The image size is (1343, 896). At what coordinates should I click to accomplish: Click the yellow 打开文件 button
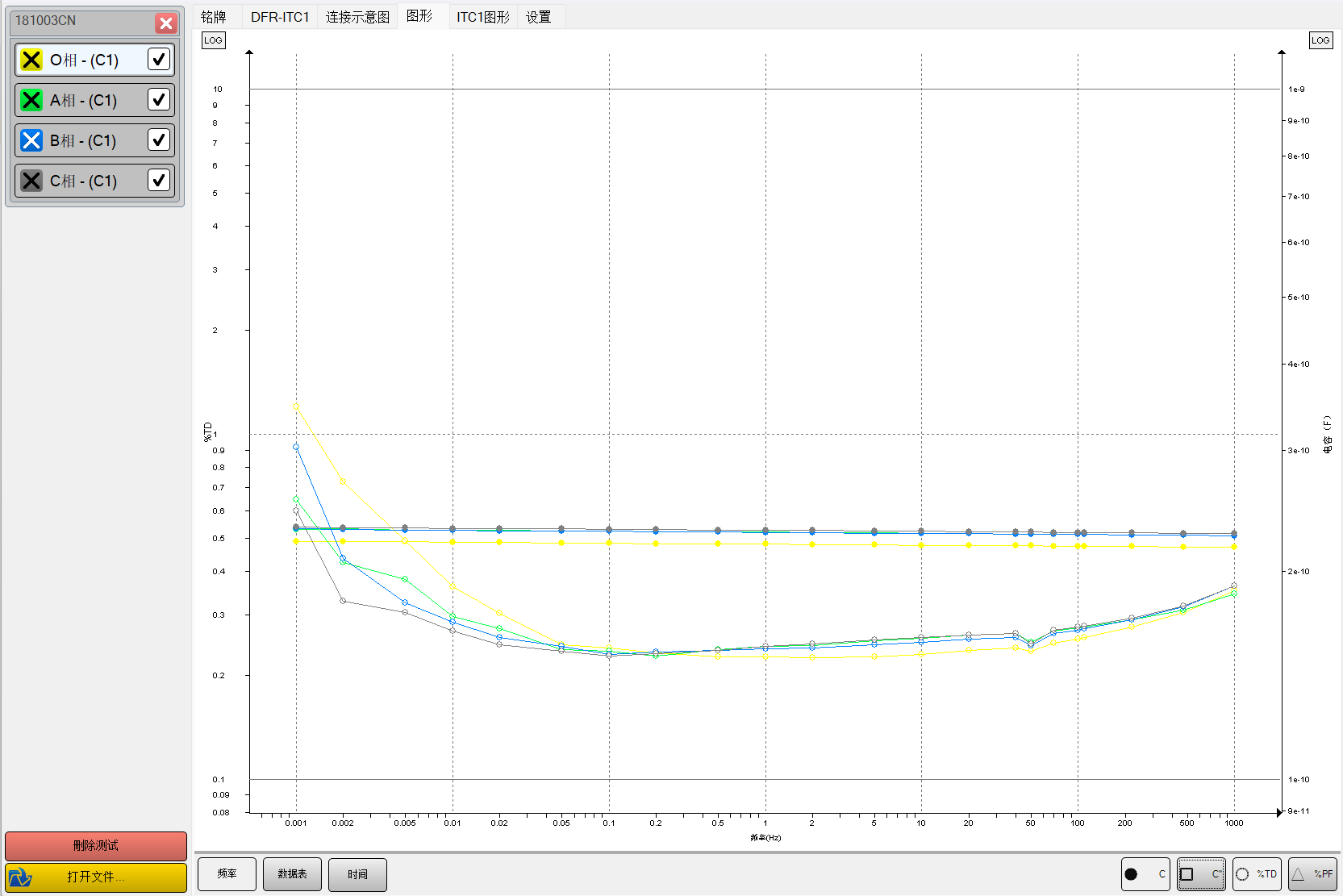(96, 877)
